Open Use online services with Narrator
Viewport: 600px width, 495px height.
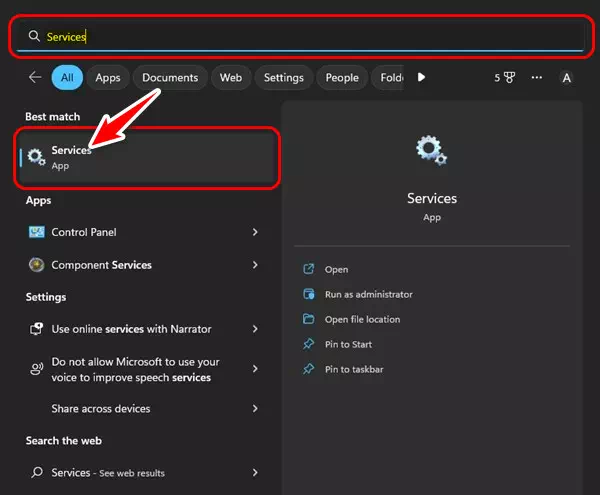coord(143,329)
